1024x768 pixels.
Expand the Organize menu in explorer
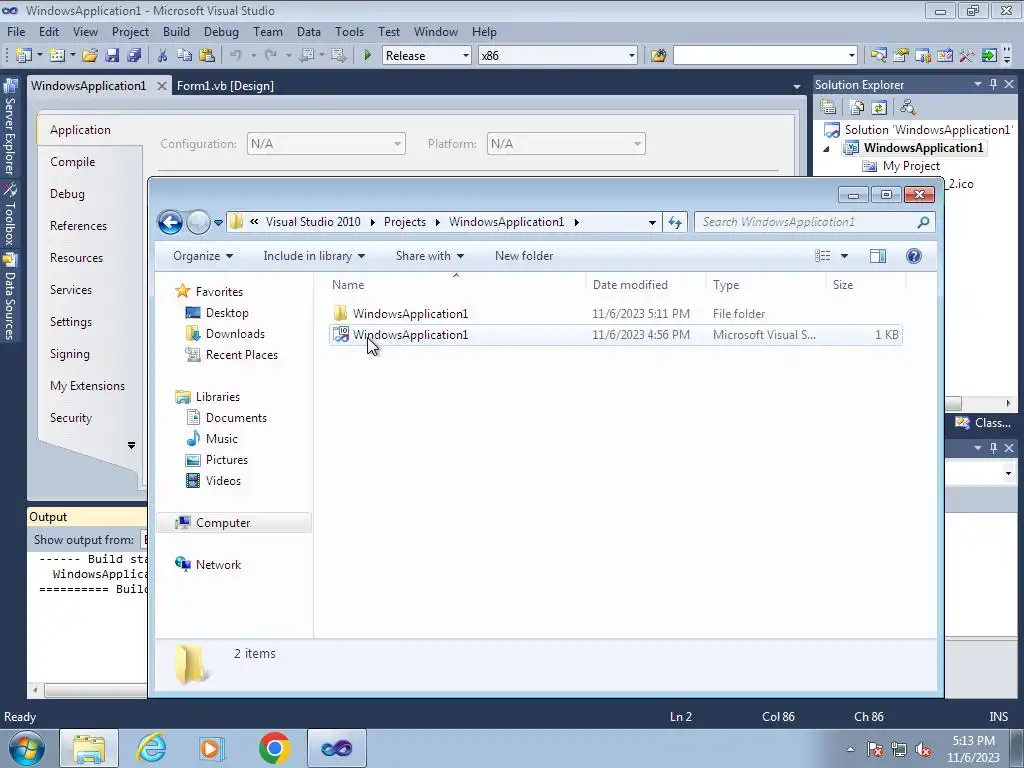tap(203, 256)
